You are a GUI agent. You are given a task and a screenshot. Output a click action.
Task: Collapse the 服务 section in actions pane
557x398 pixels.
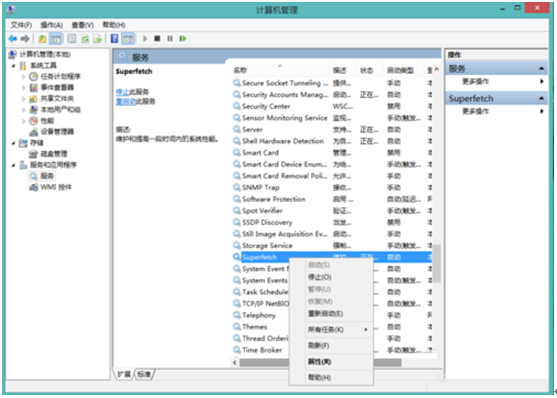tap(541, 68)
